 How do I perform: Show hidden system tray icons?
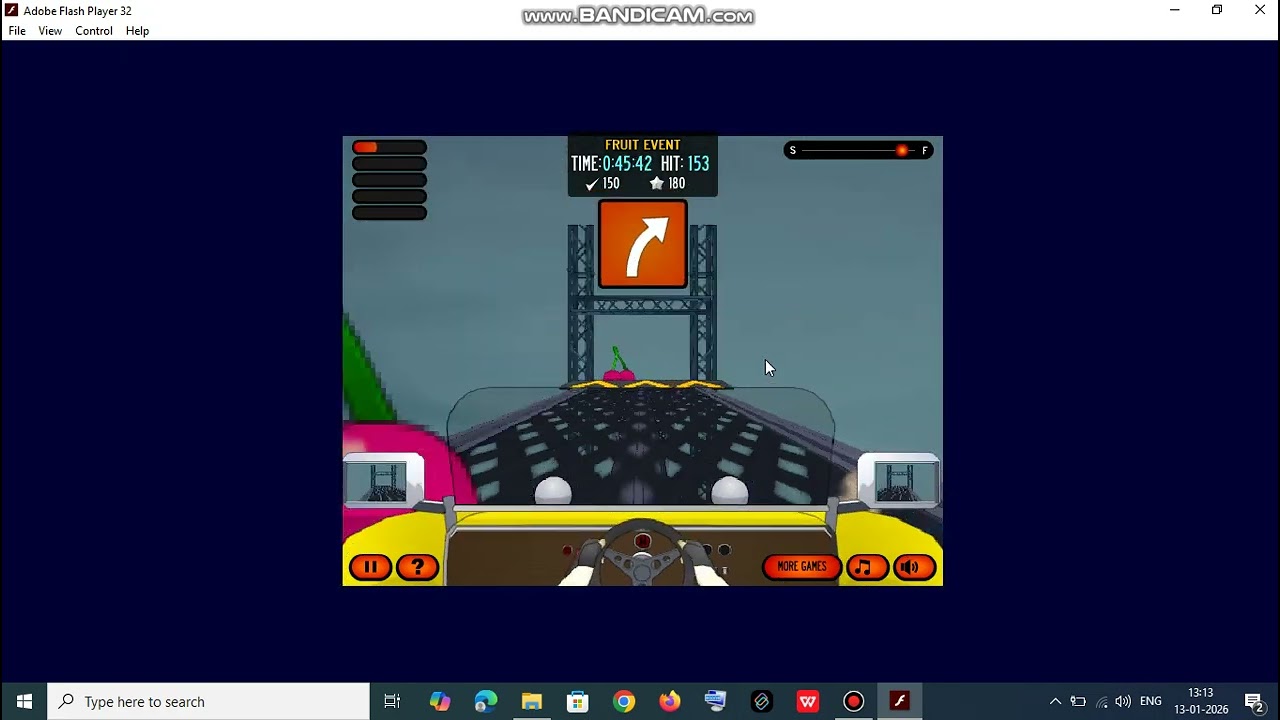click(x=1055, y=702)
